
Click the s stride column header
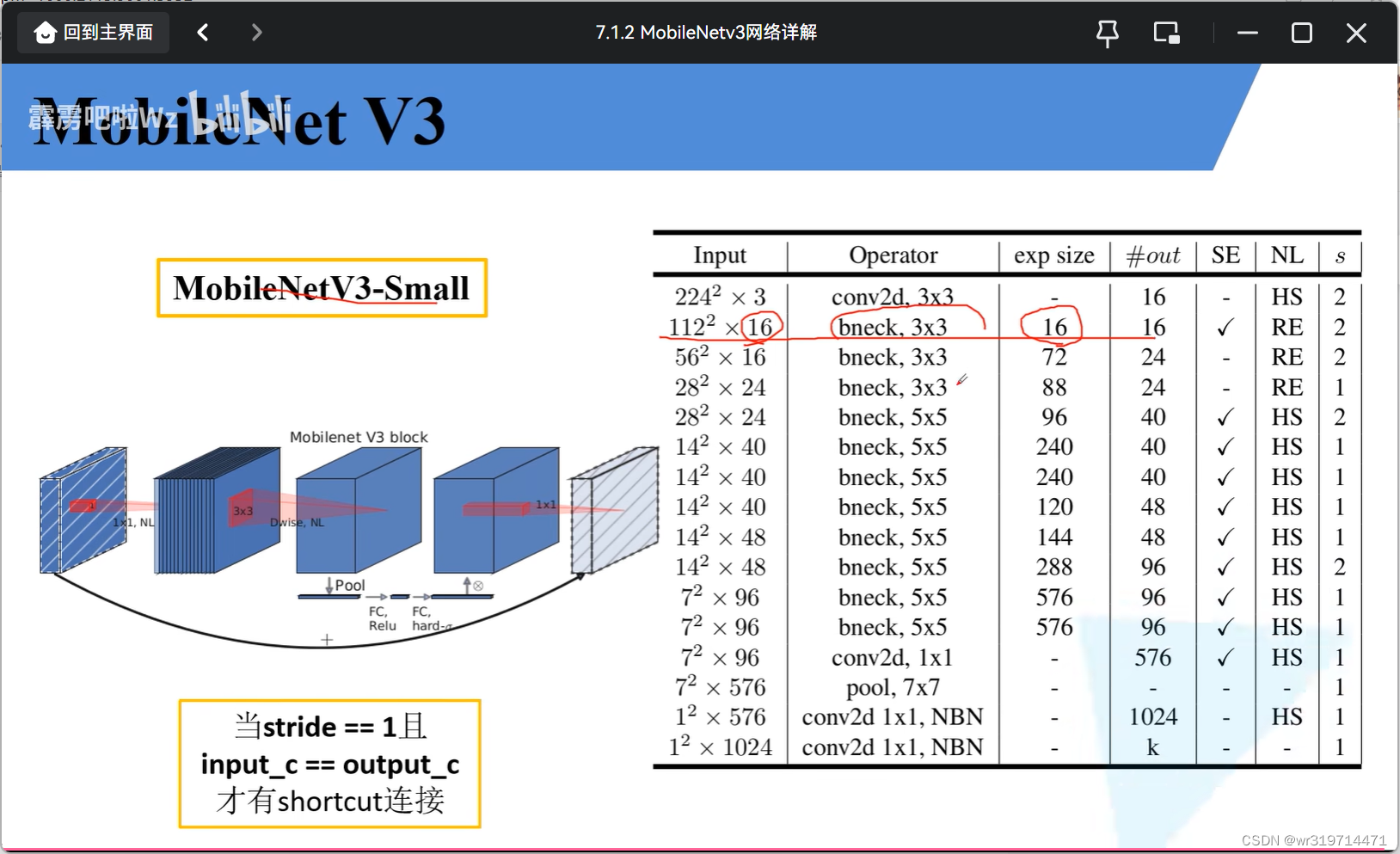tap(1340, 256)
